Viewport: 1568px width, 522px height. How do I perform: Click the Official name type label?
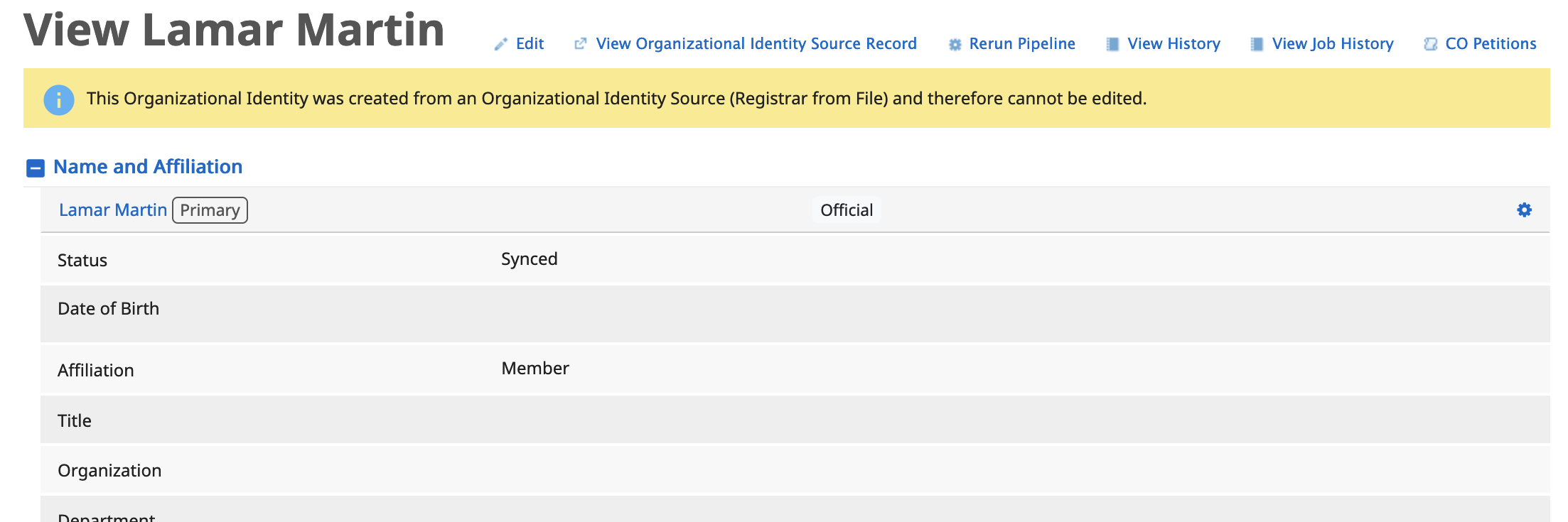point(847,210)
